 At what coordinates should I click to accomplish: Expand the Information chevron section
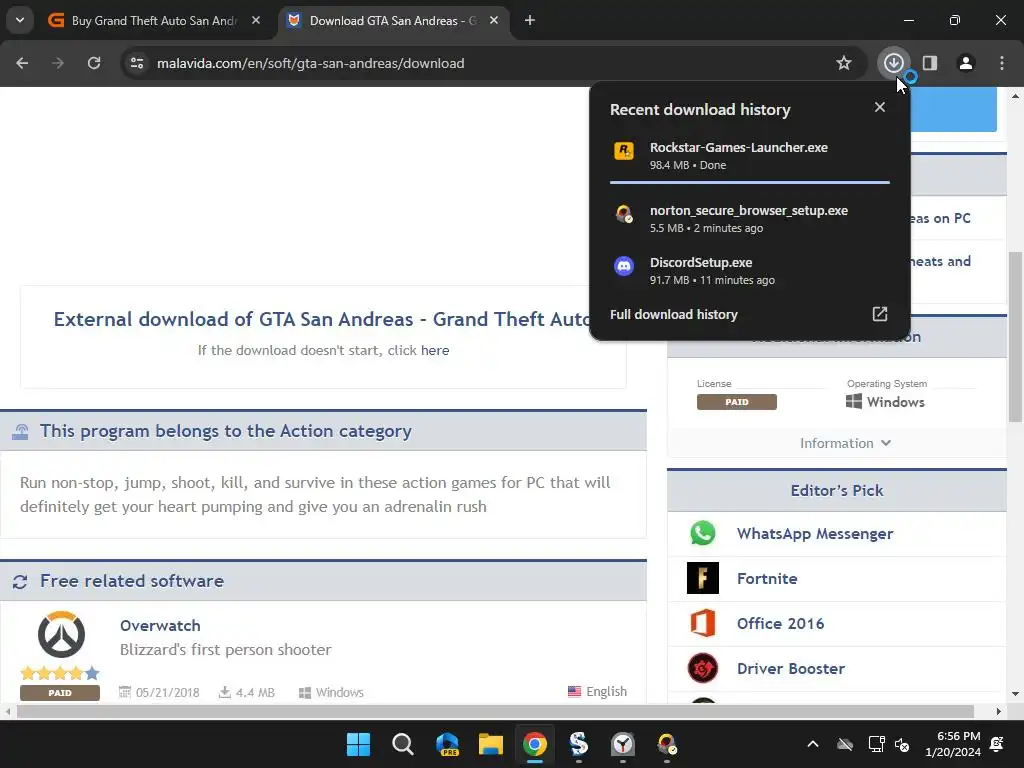click(845, 443)
